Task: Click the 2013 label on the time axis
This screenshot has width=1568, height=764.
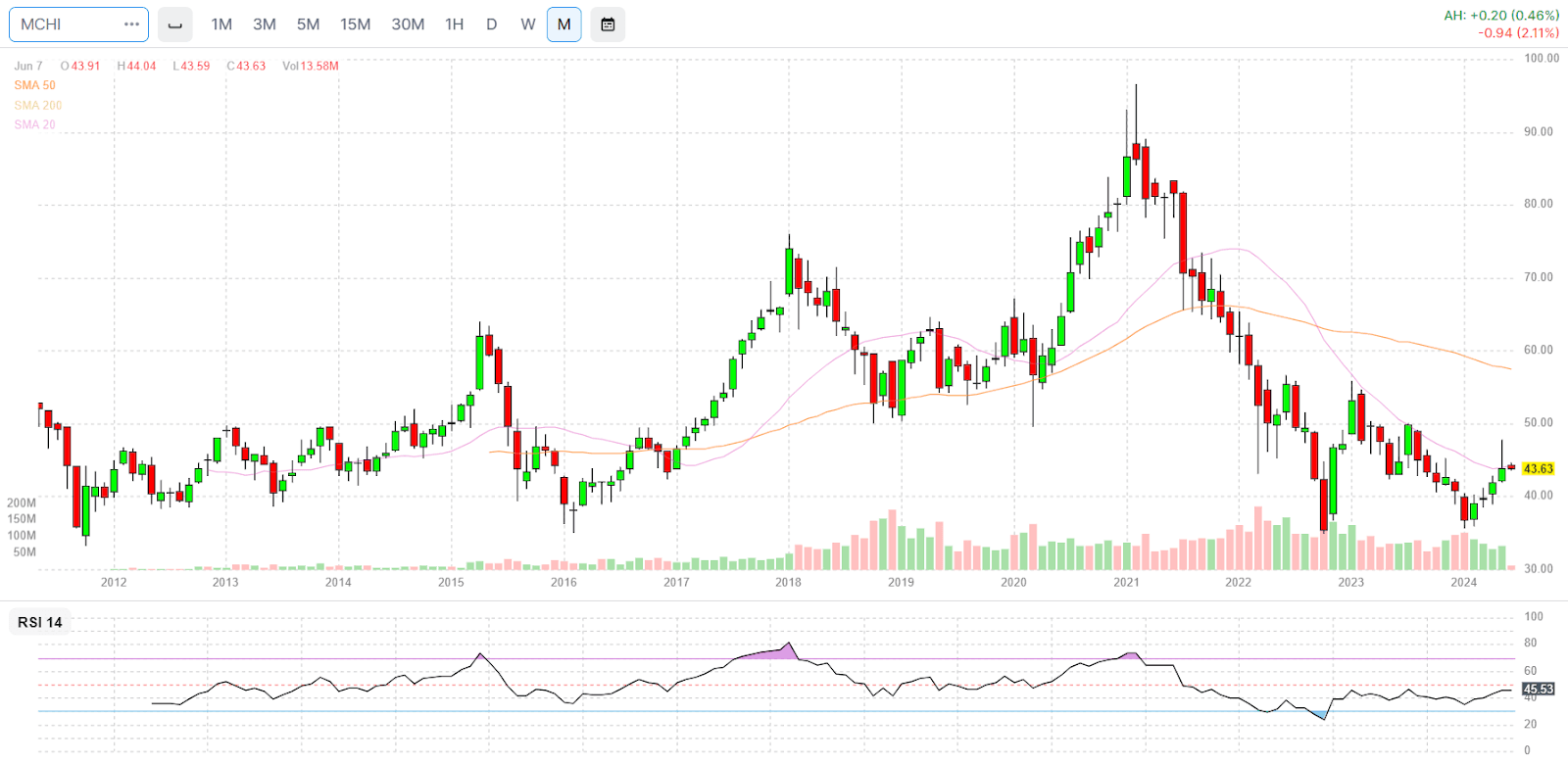Action: (x=225, y=582)
